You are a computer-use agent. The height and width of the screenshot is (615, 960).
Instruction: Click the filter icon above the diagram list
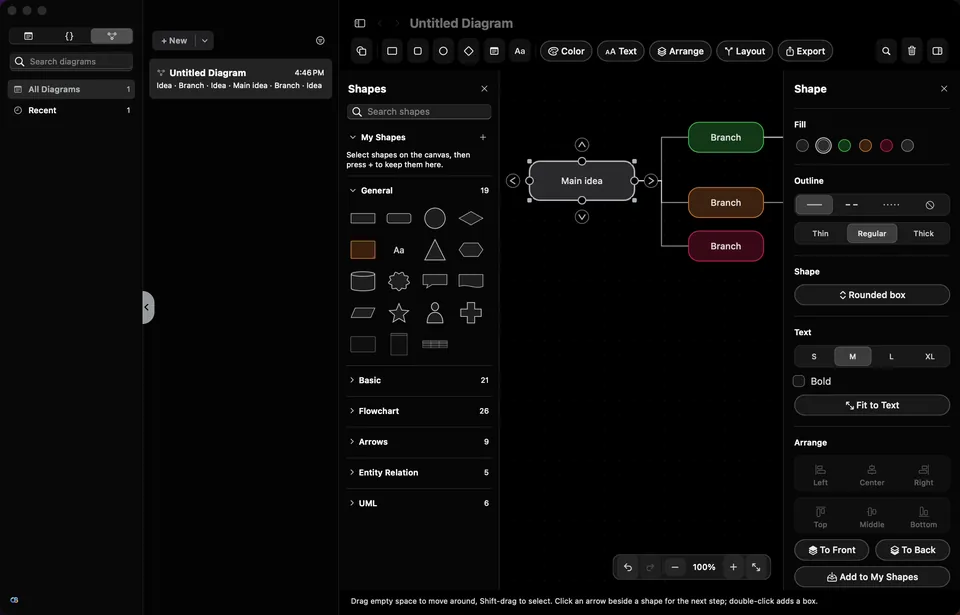coord(320,40)
